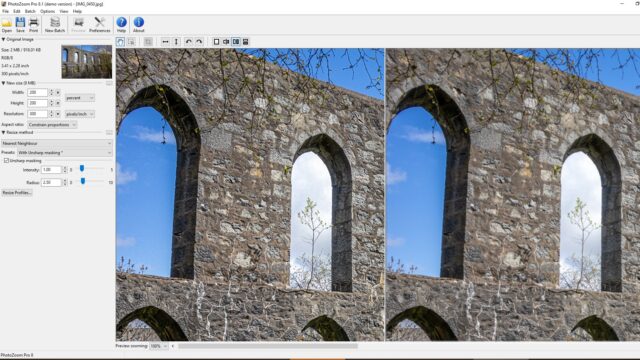This screenshot has height=360, width=640.
Task: Open the File menu
Action: pyautogui.click(x=5, y=11)
